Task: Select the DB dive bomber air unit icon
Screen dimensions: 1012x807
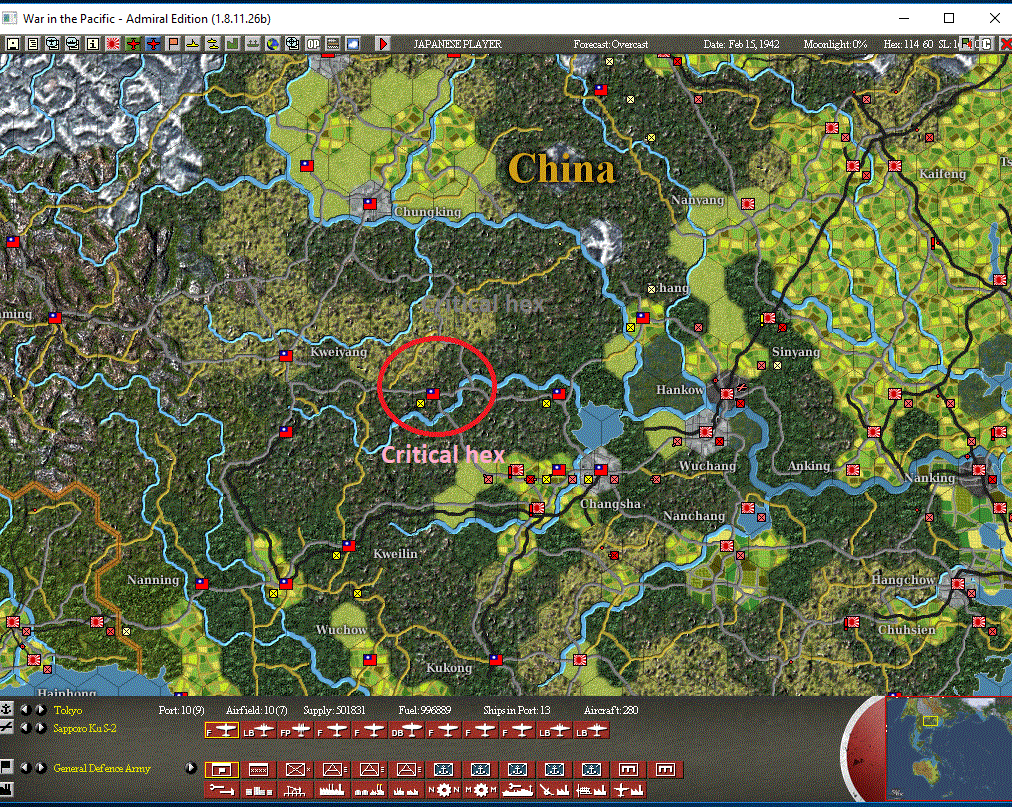Action: [407, 731]
